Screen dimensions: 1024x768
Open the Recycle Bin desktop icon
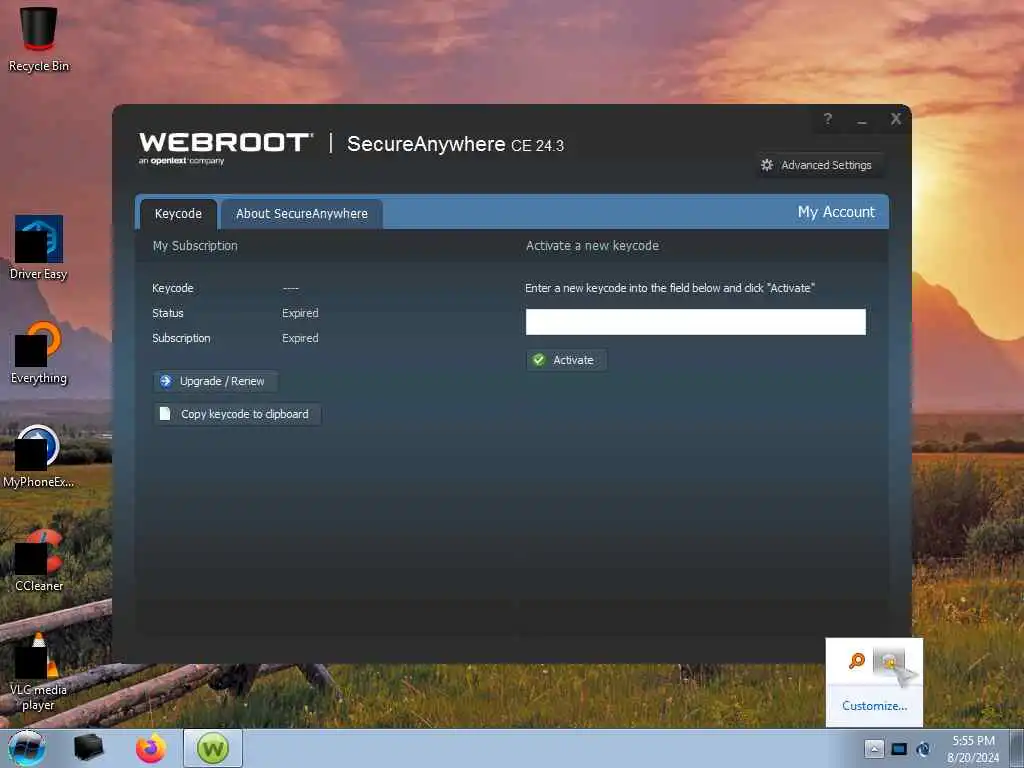[x=39, y=38]
